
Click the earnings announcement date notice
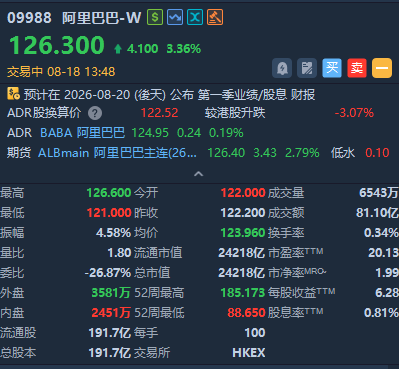[169, 95]
